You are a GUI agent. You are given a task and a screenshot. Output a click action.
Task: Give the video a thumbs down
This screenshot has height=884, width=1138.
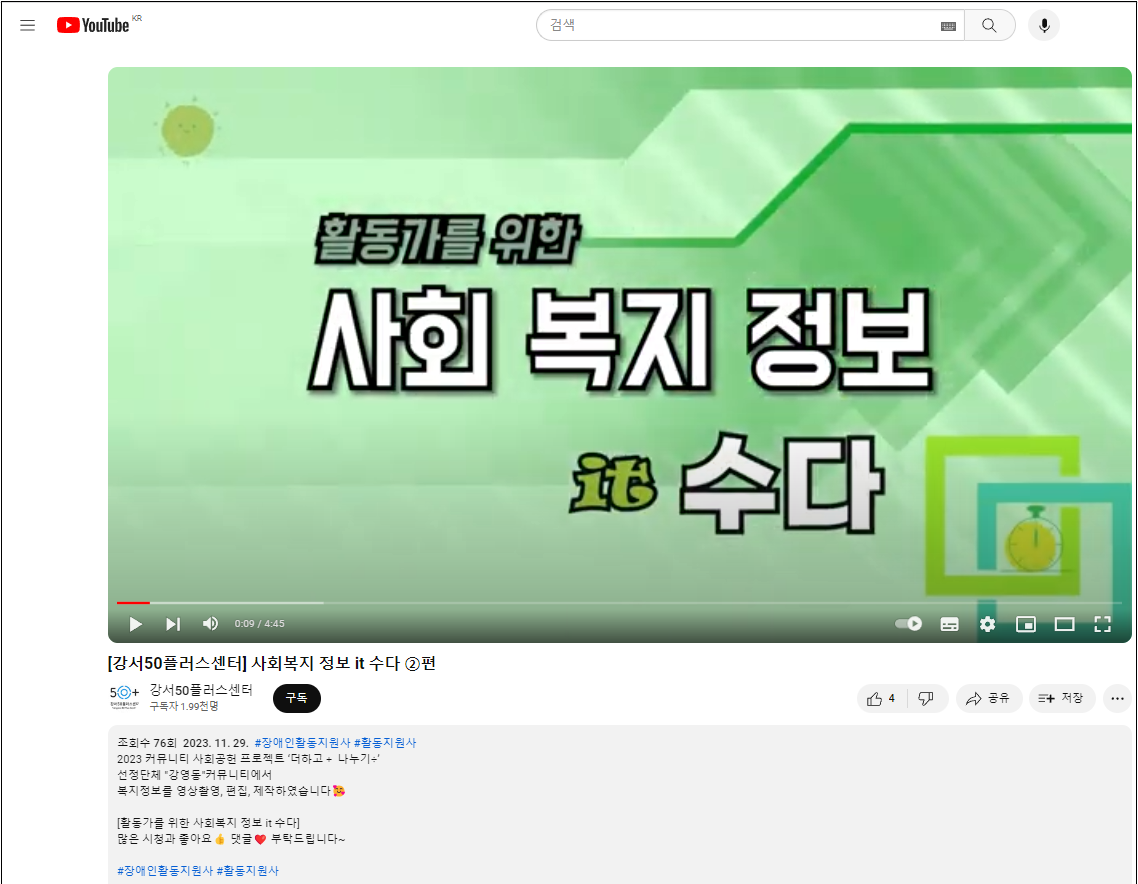pos(923,698)
